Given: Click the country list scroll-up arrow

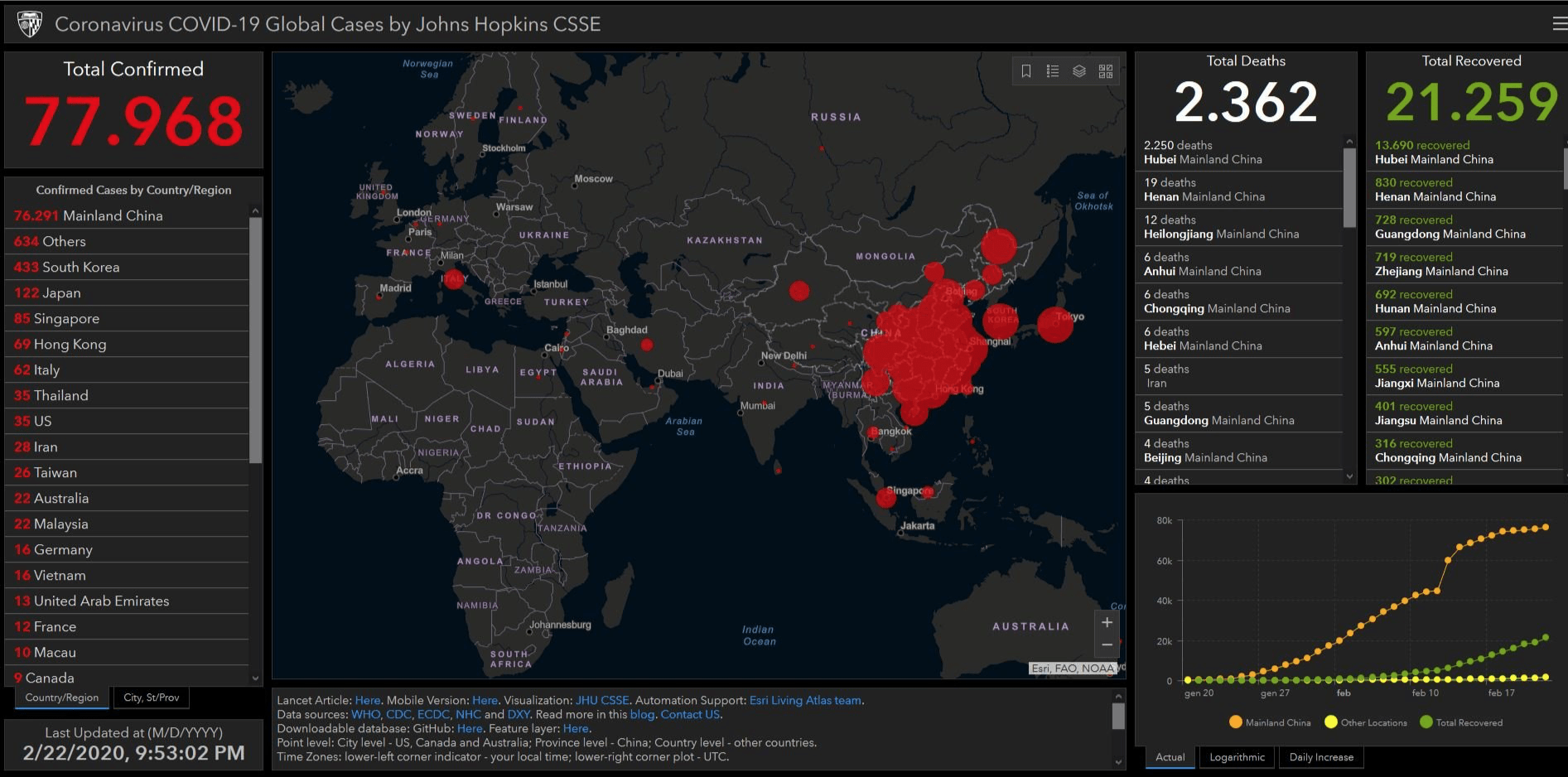Looking at the screenshot, I should tap(255, 211).
